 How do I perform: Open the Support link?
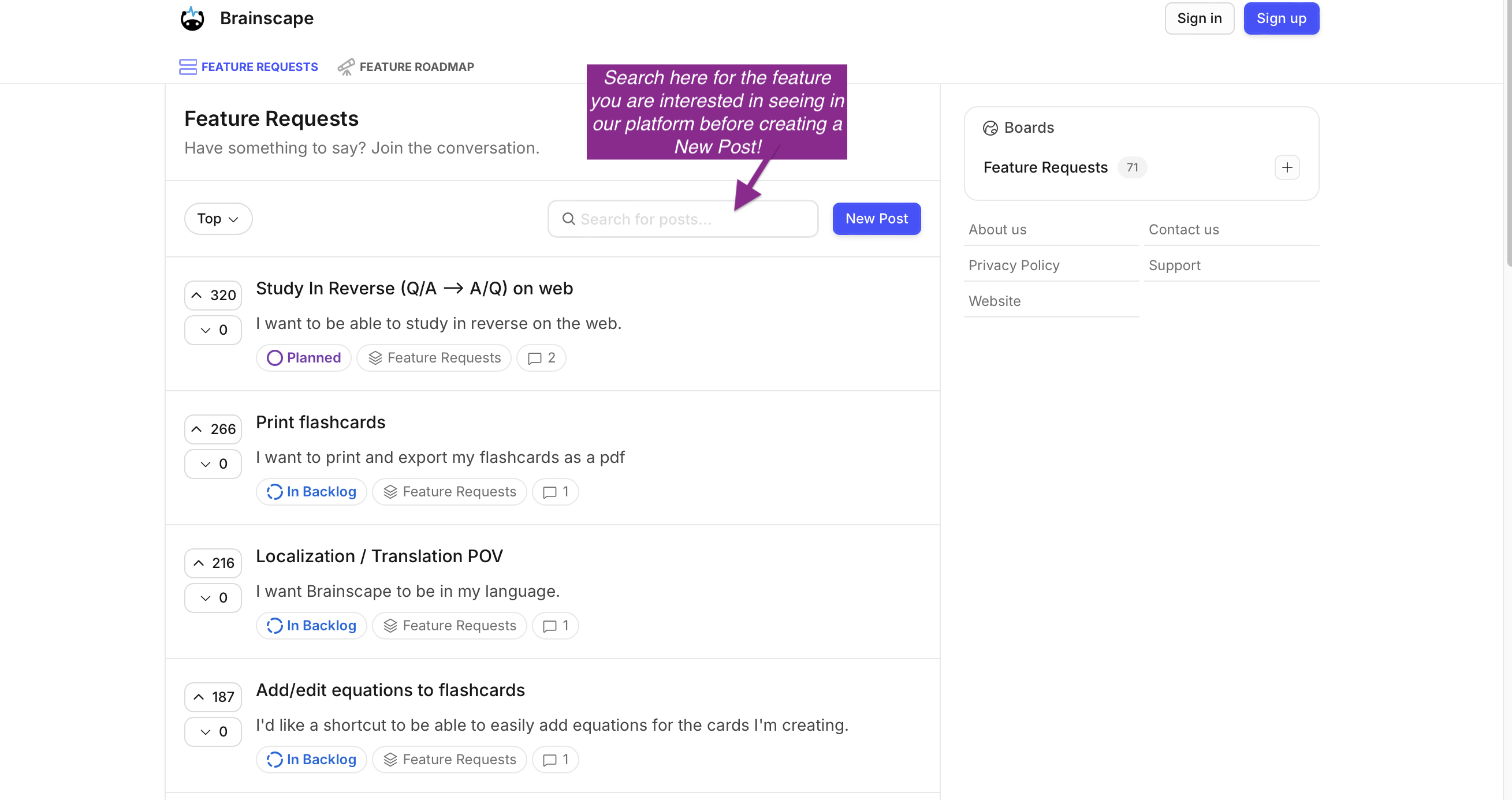coord(1174,266)
